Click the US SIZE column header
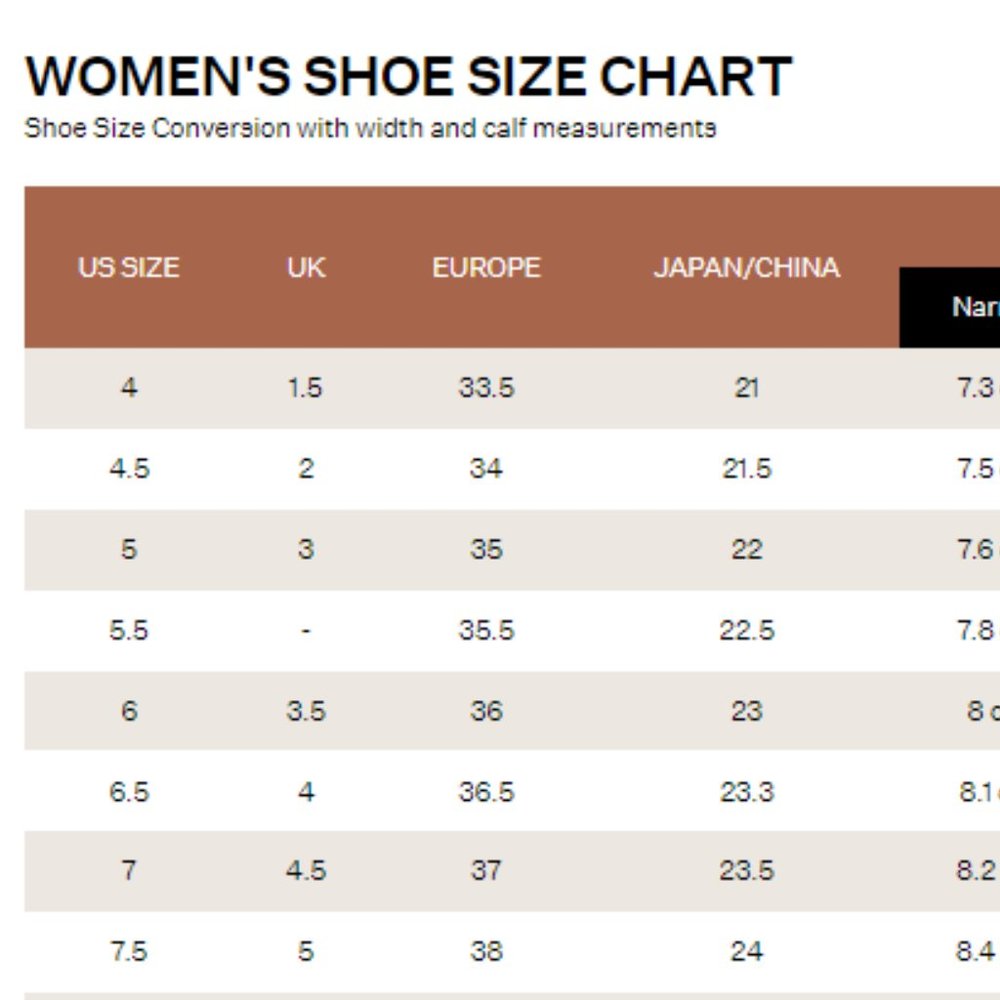1000x1000 pixels. click(x=128, y=267)
